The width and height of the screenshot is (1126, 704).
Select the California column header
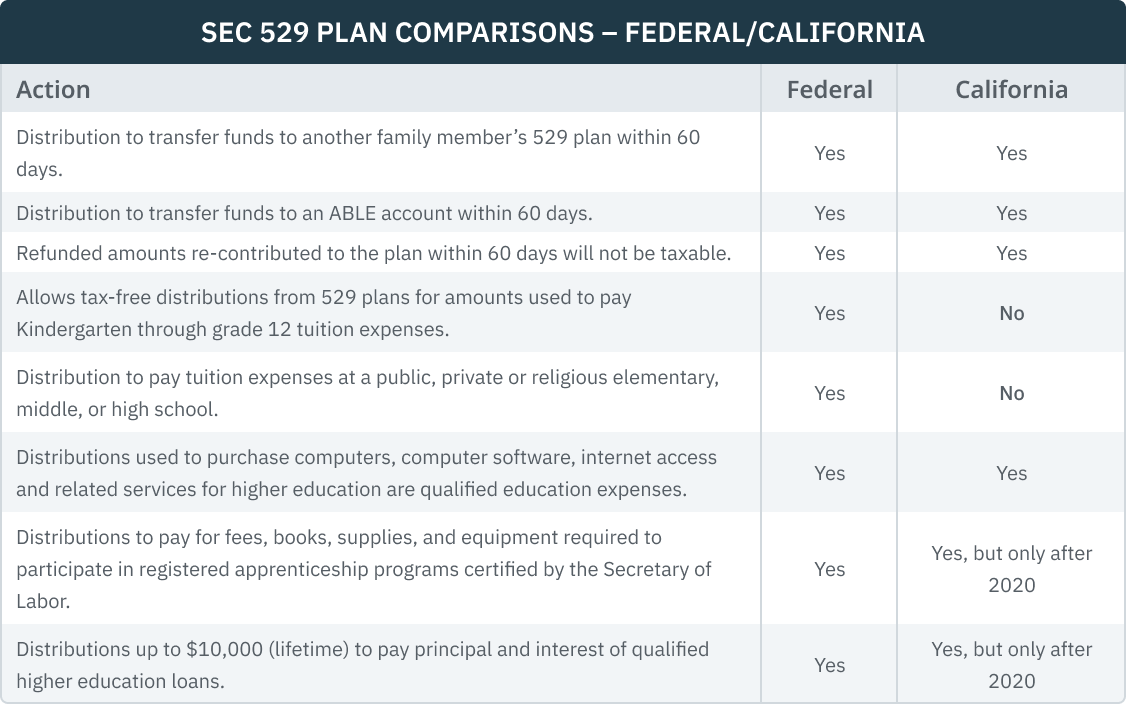(1011, 90)
